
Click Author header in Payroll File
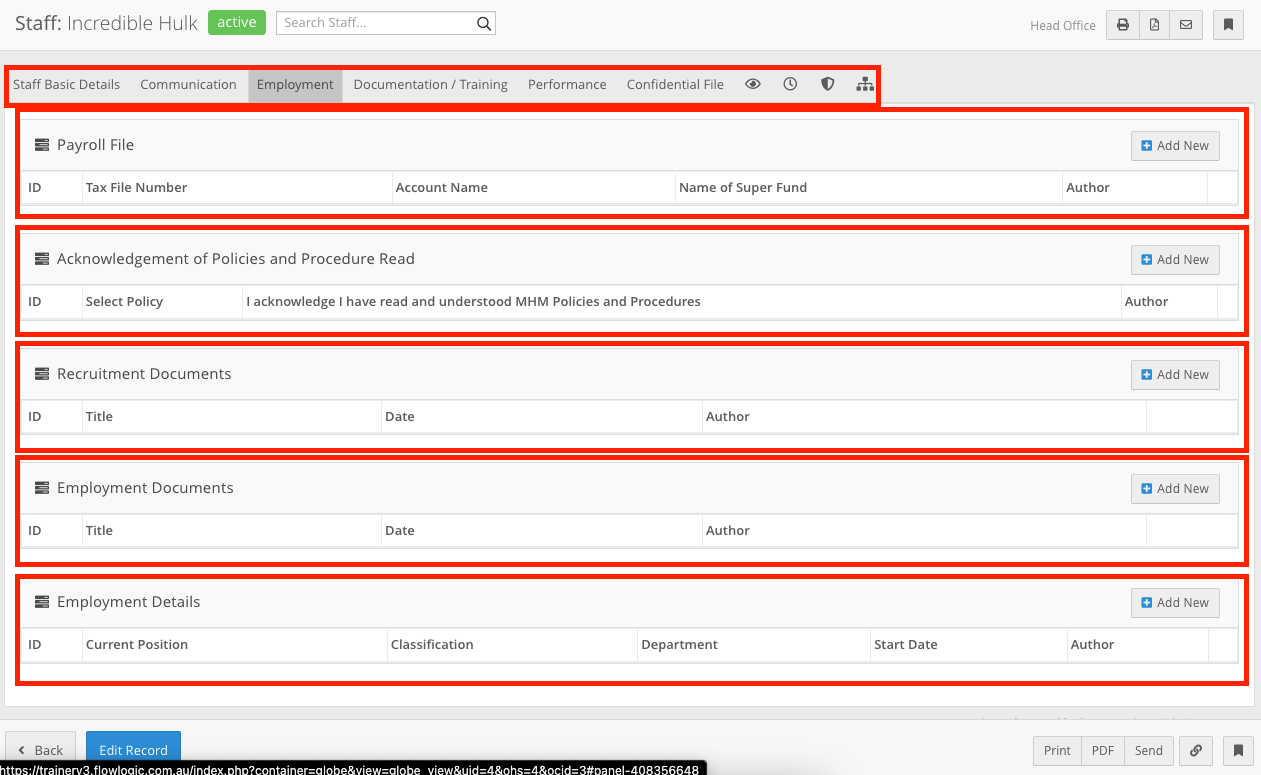1088,187
